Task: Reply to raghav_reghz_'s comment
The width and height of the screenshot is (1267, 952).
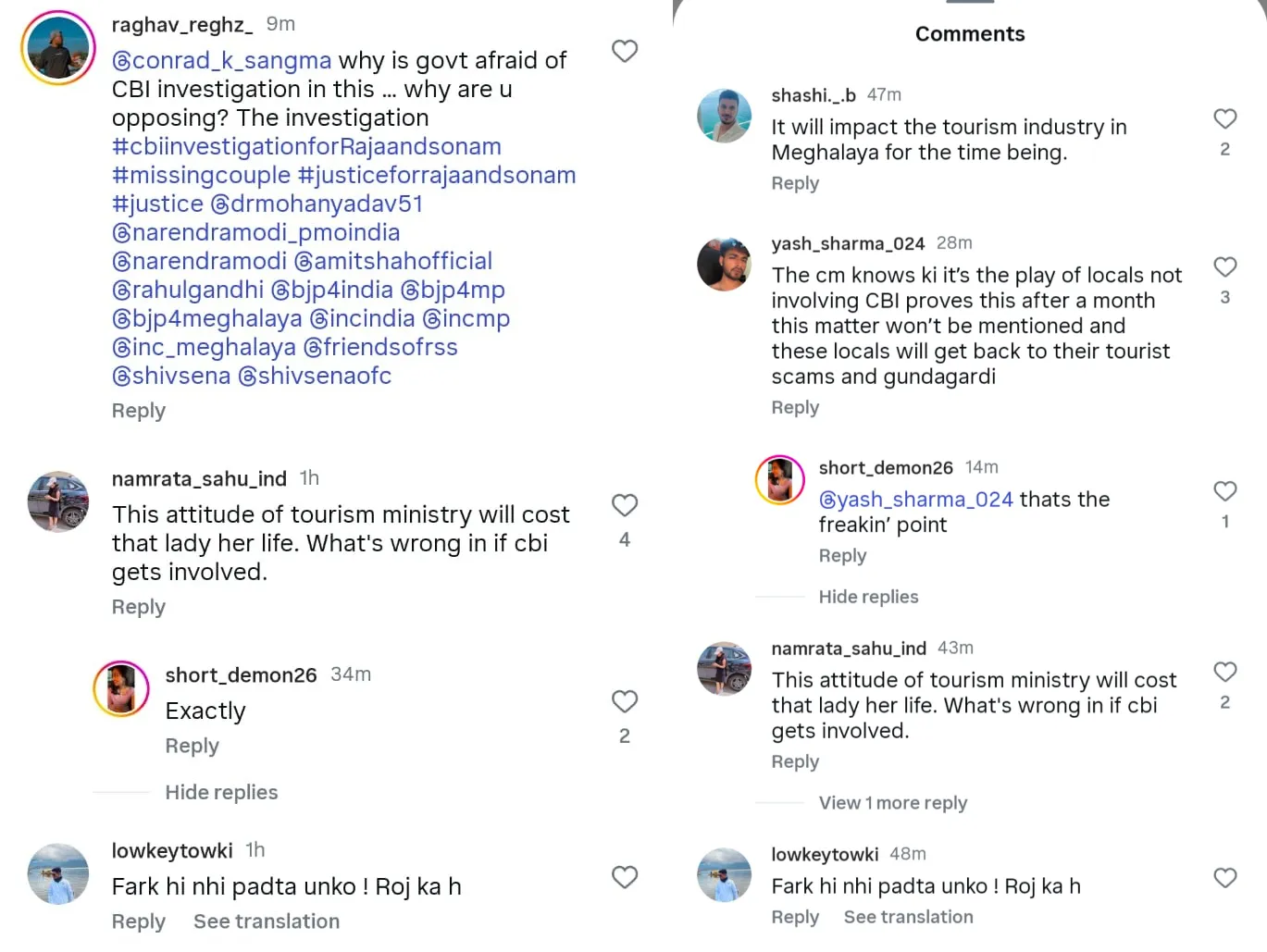Action: [138, 411]
